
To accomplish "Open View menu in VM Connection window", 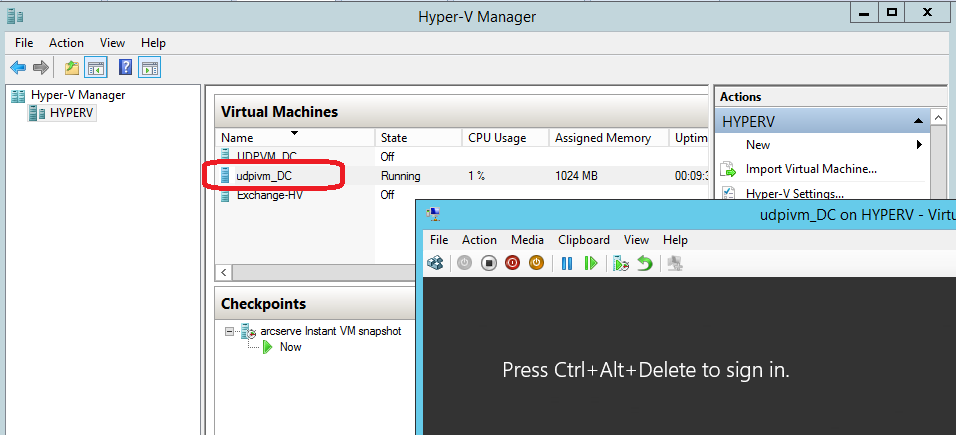I will coord(637,240).
